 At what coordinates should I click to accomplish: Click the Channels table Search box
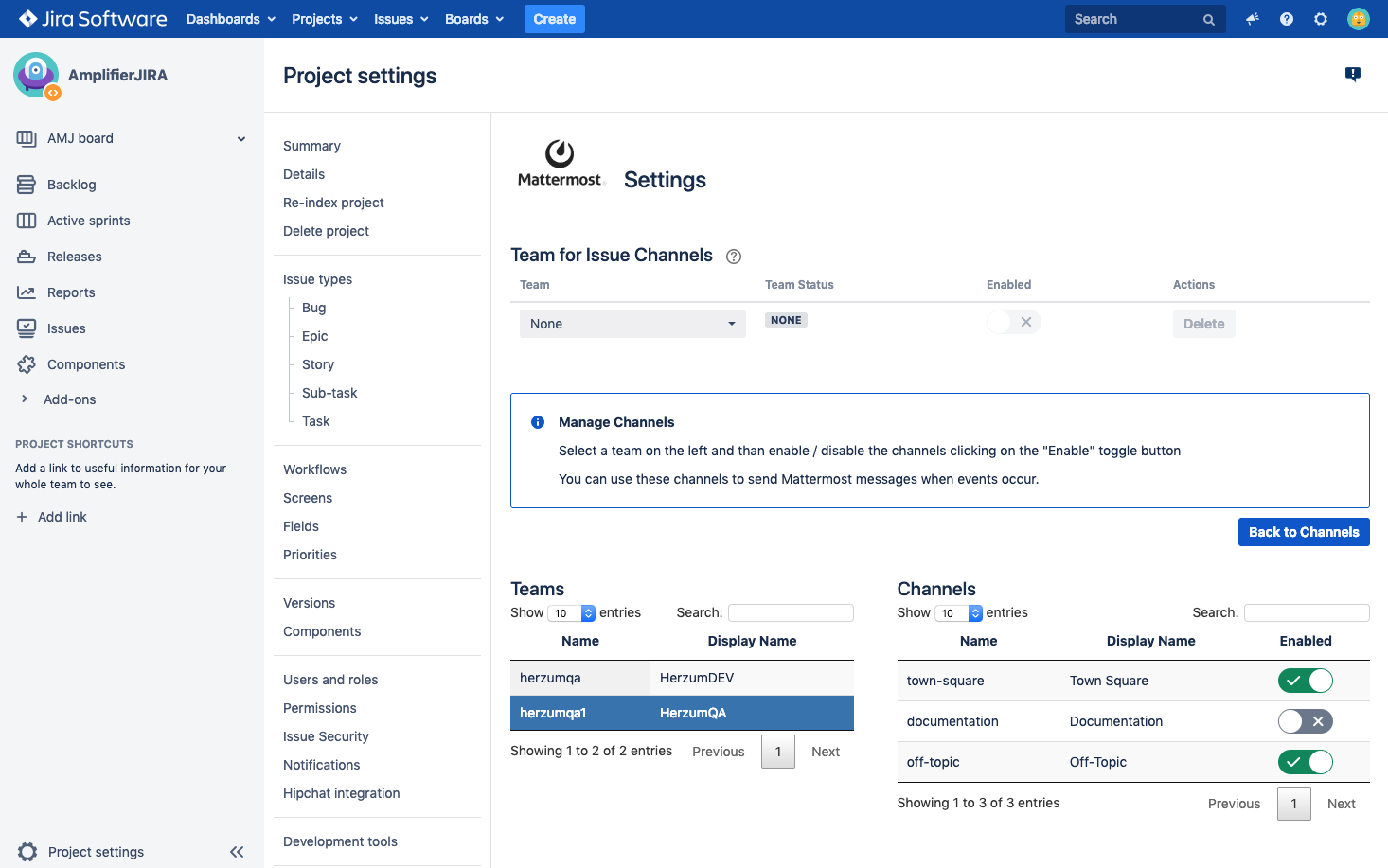tap(1307, 612)
